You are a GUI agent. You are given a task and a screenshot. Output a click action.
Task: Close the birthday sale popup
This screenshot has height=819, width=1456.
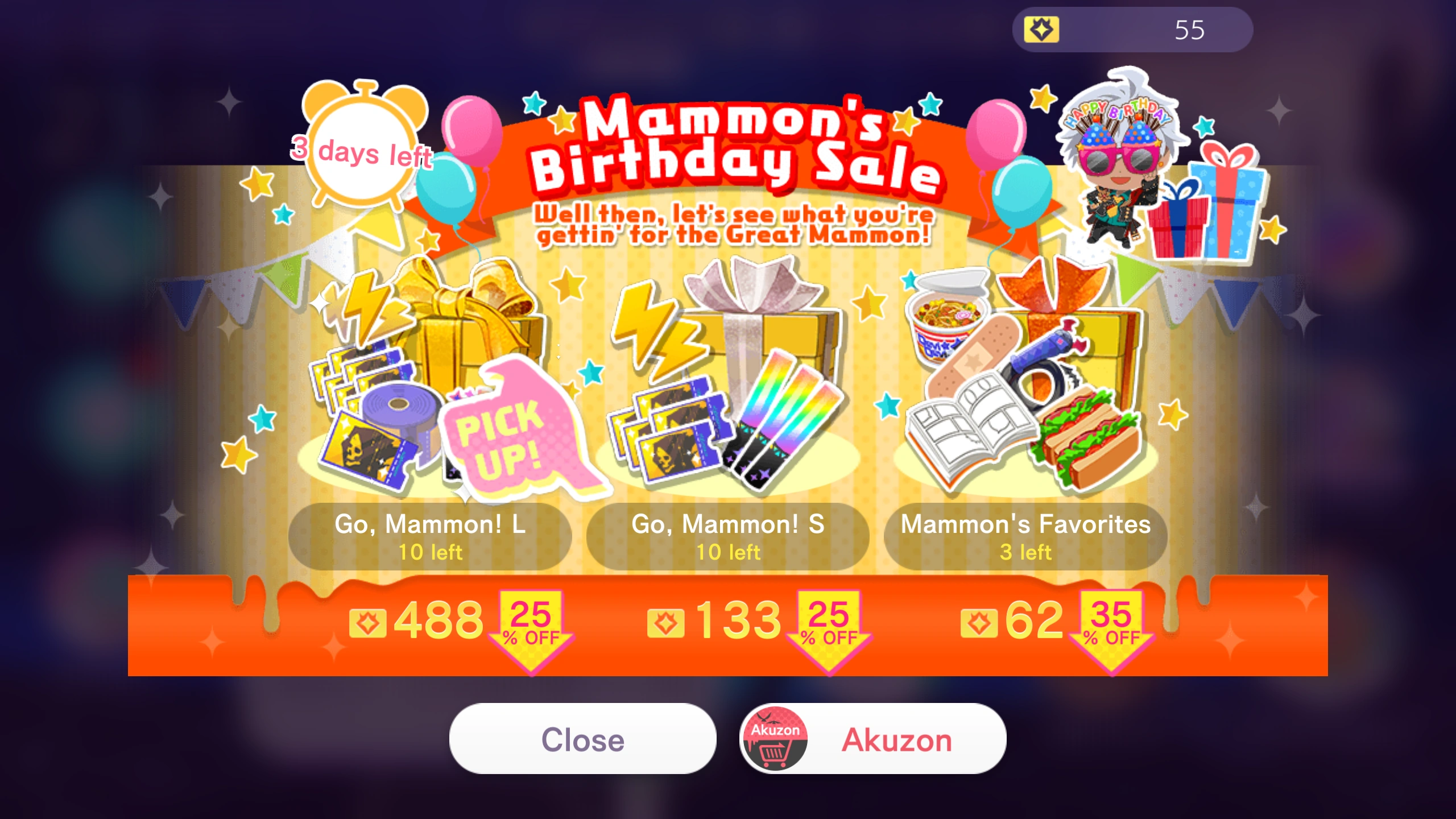pyautogui.click(x=582, y=739)
